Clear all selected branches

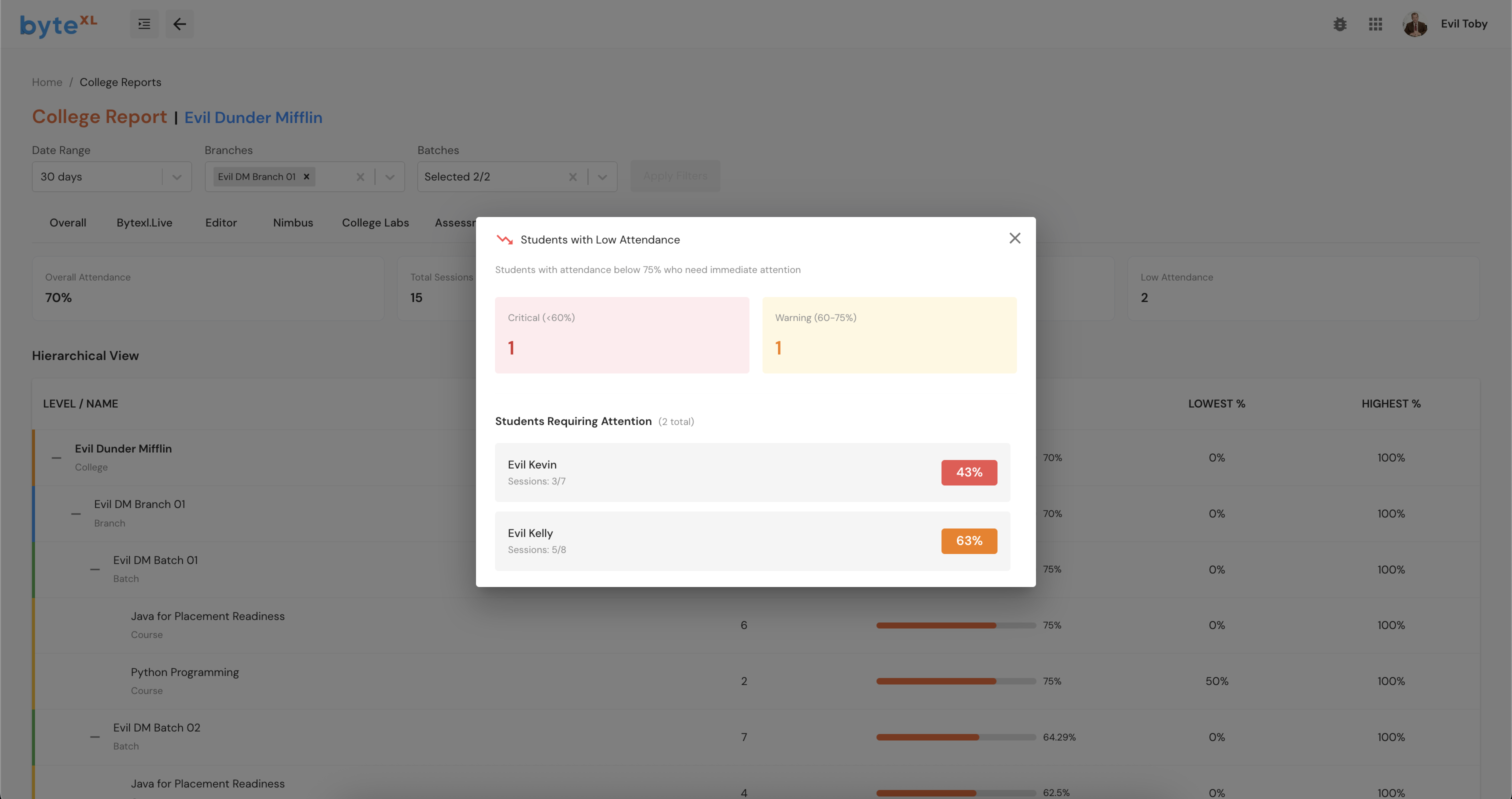click(x=360, y=176)
